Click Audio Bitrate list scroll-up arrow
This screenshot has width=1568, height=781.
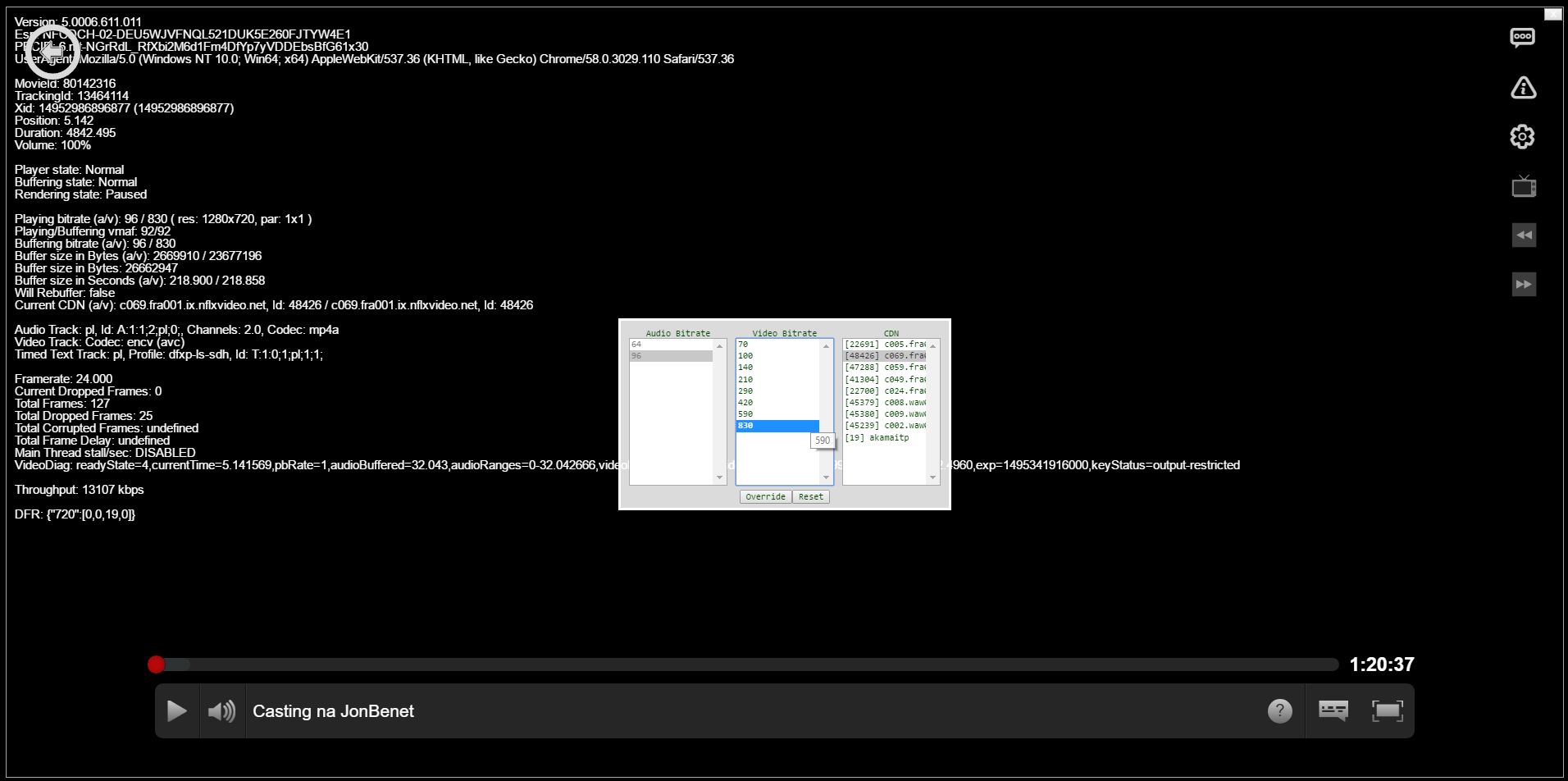tap(720, 346)
